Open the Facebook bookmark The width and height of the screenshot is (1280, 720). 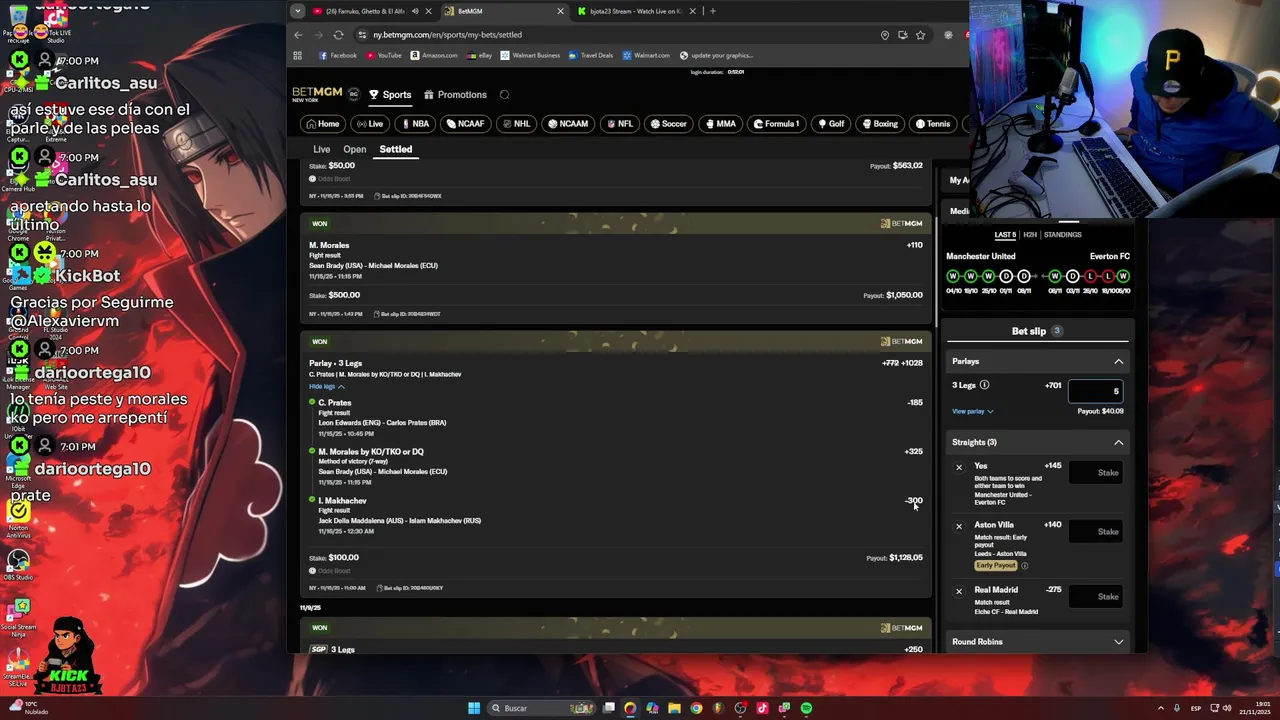point(338,56)
